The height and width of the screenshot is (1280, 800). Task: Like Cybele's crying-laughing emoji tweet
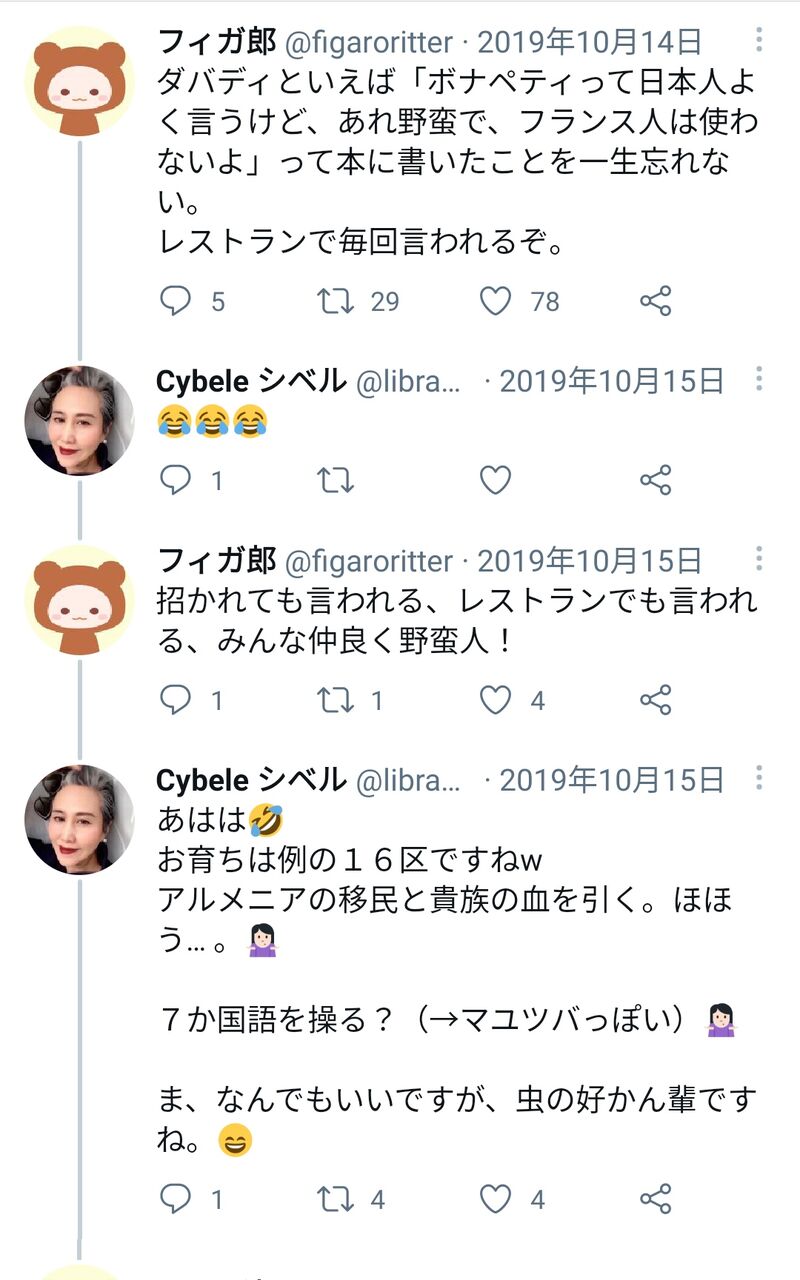[496, 481]
